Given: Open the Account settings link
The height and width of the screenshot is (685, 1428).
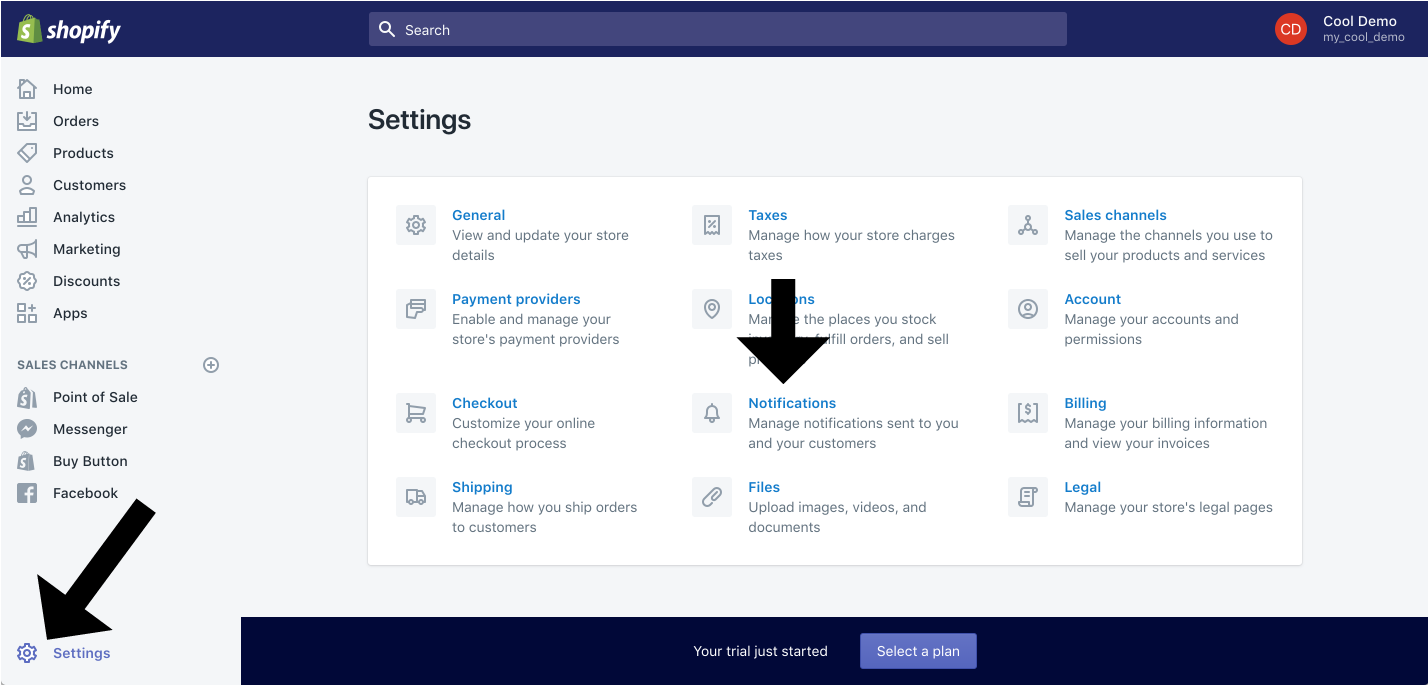Looking at the screenshot, I should (1092, 299).
